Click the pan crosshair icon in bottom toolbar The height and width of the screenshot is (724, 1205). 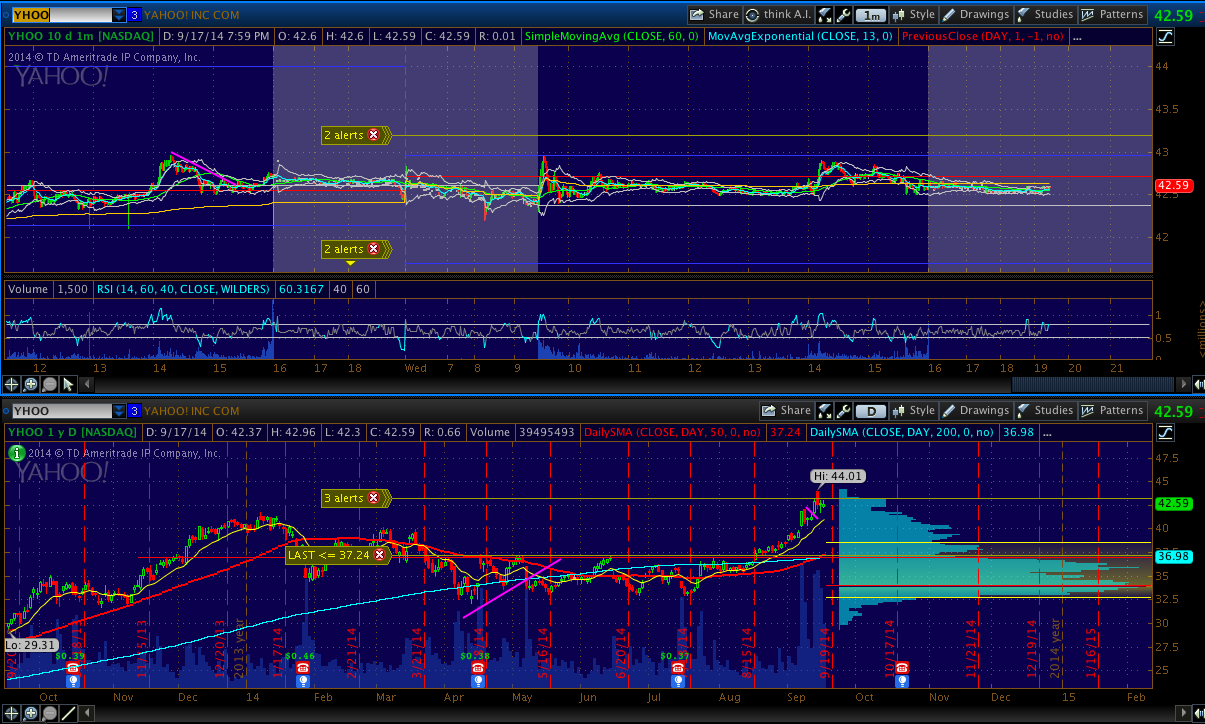click(x=11, y=714)
